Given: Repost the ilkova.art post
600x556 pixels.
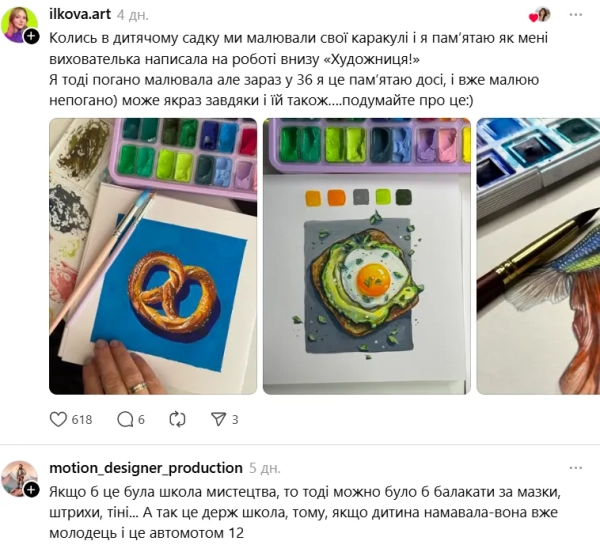Looking at the screenshot, I should click(x=178, y=419).
